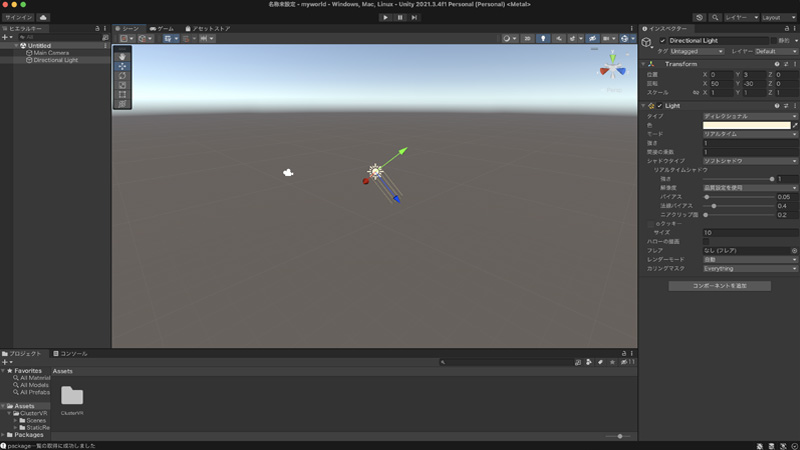The image size is (800, 450).
Task: Click the global search magnifier icon
Action: (715, 17)
